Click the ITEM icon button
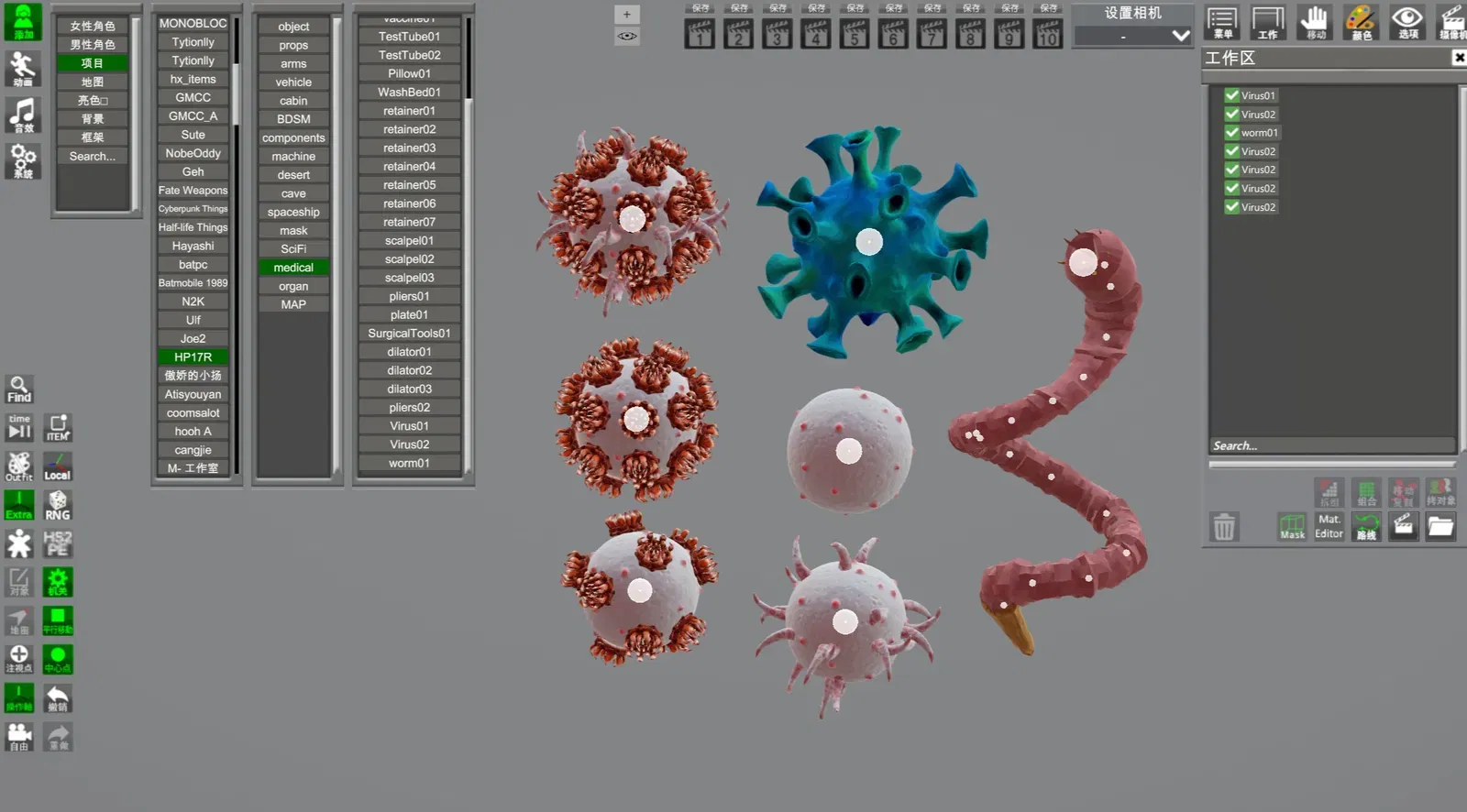Viewport: 1467px width, 812px height. point(58,427)
